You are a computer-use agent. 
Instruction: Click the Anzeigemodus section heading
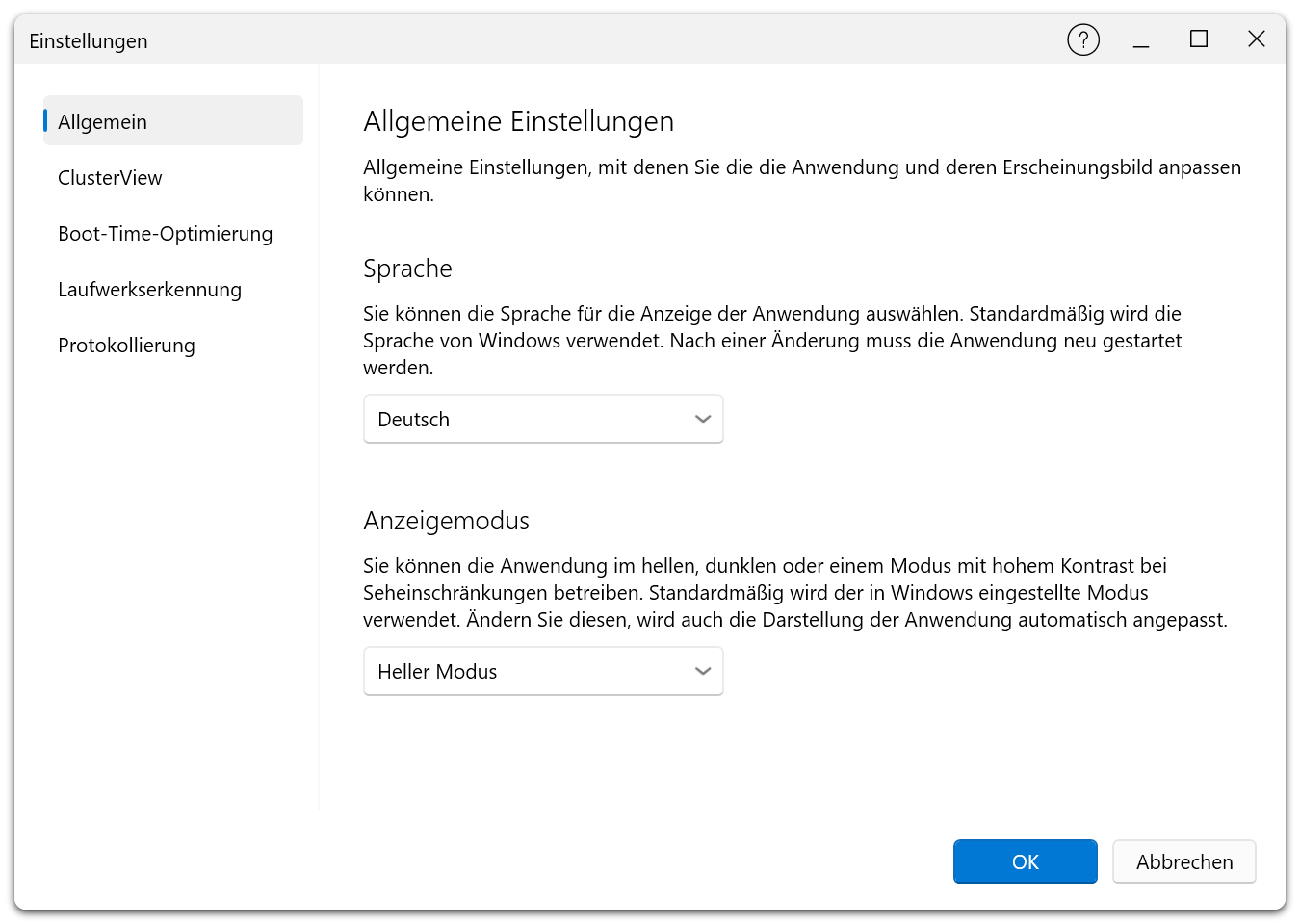click(x=446, y=521)
